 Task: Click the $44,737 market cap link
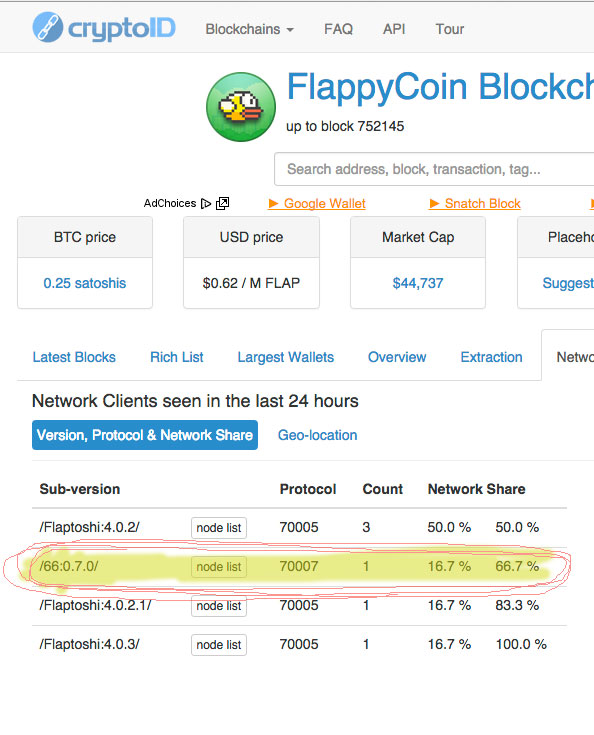tap(418, 283)
